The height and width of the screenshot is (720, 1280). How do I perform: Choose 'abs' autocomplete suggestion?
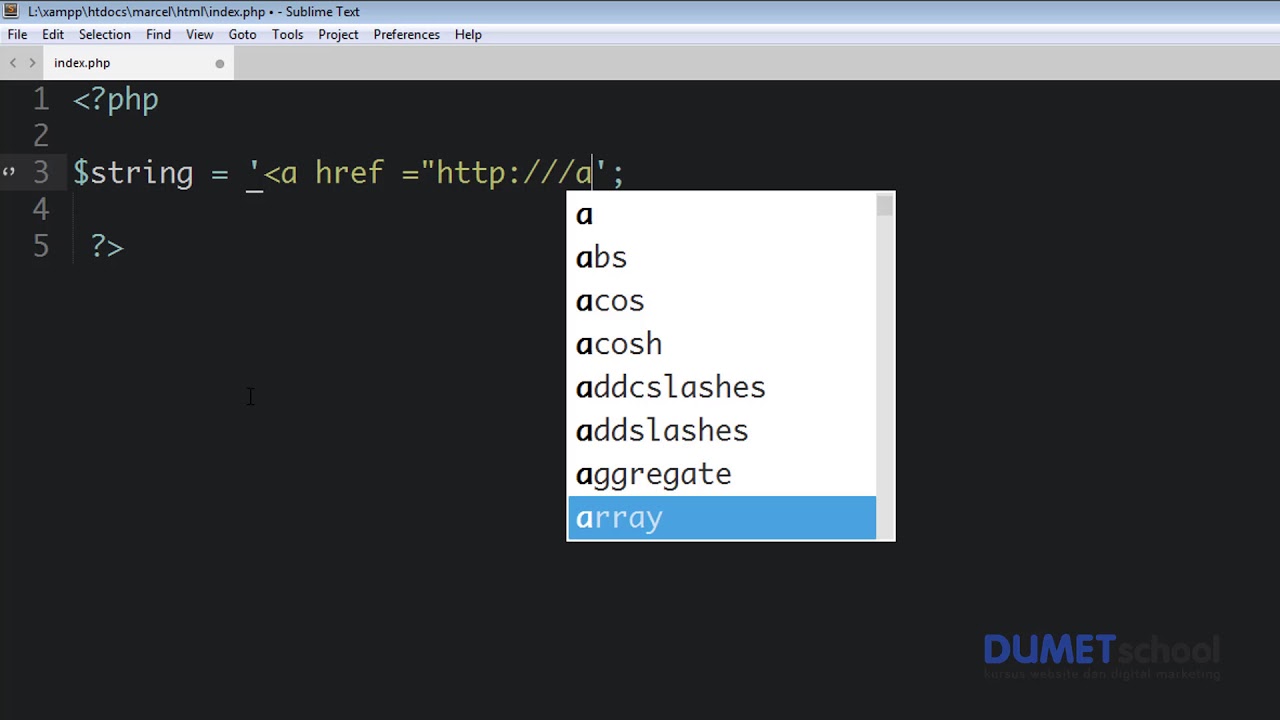click(x=721, y=258)
